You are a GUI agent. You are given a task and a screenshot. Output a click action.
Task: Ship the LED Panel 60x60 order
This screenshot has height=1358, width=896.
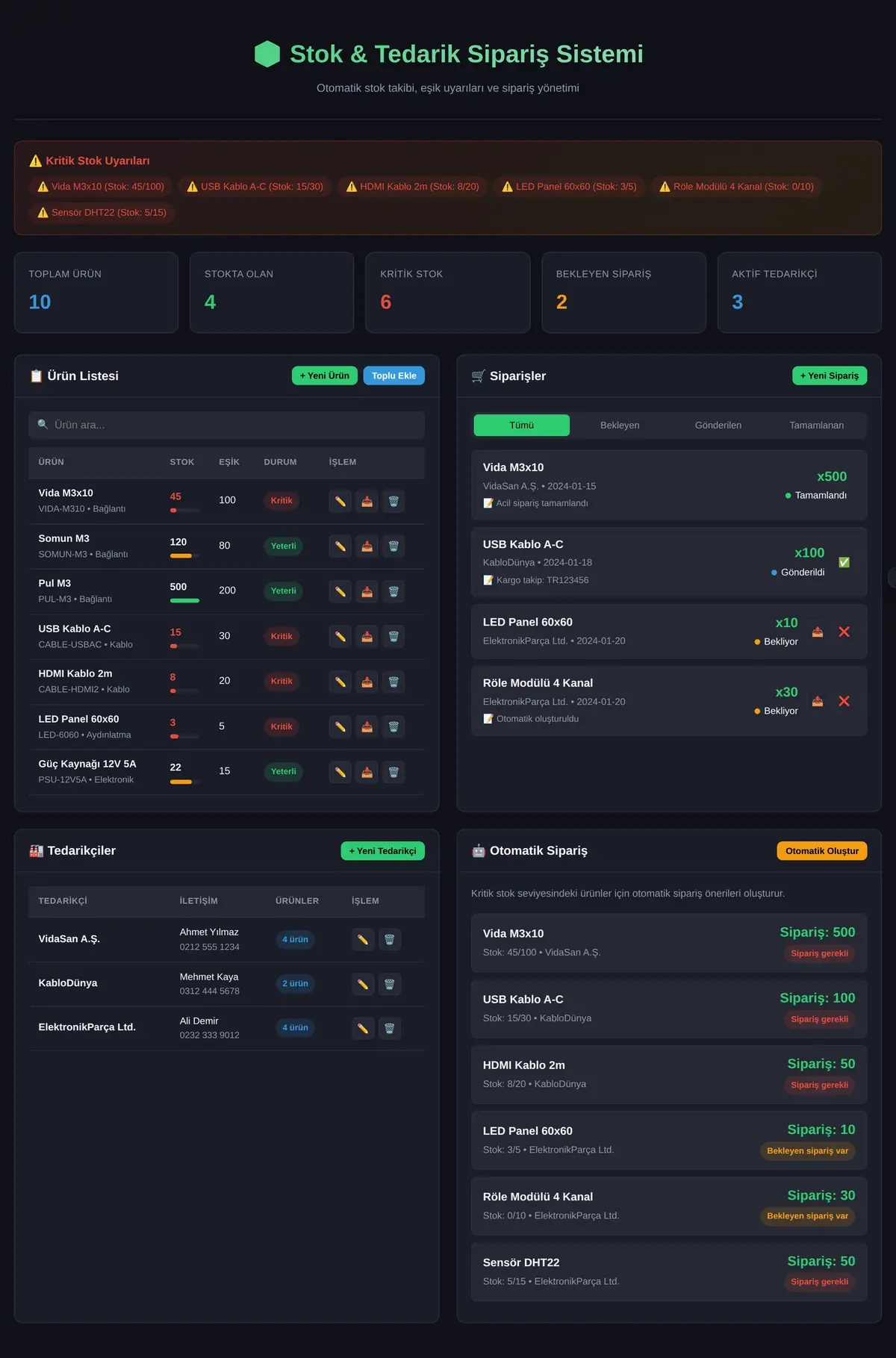coord(818,632)
